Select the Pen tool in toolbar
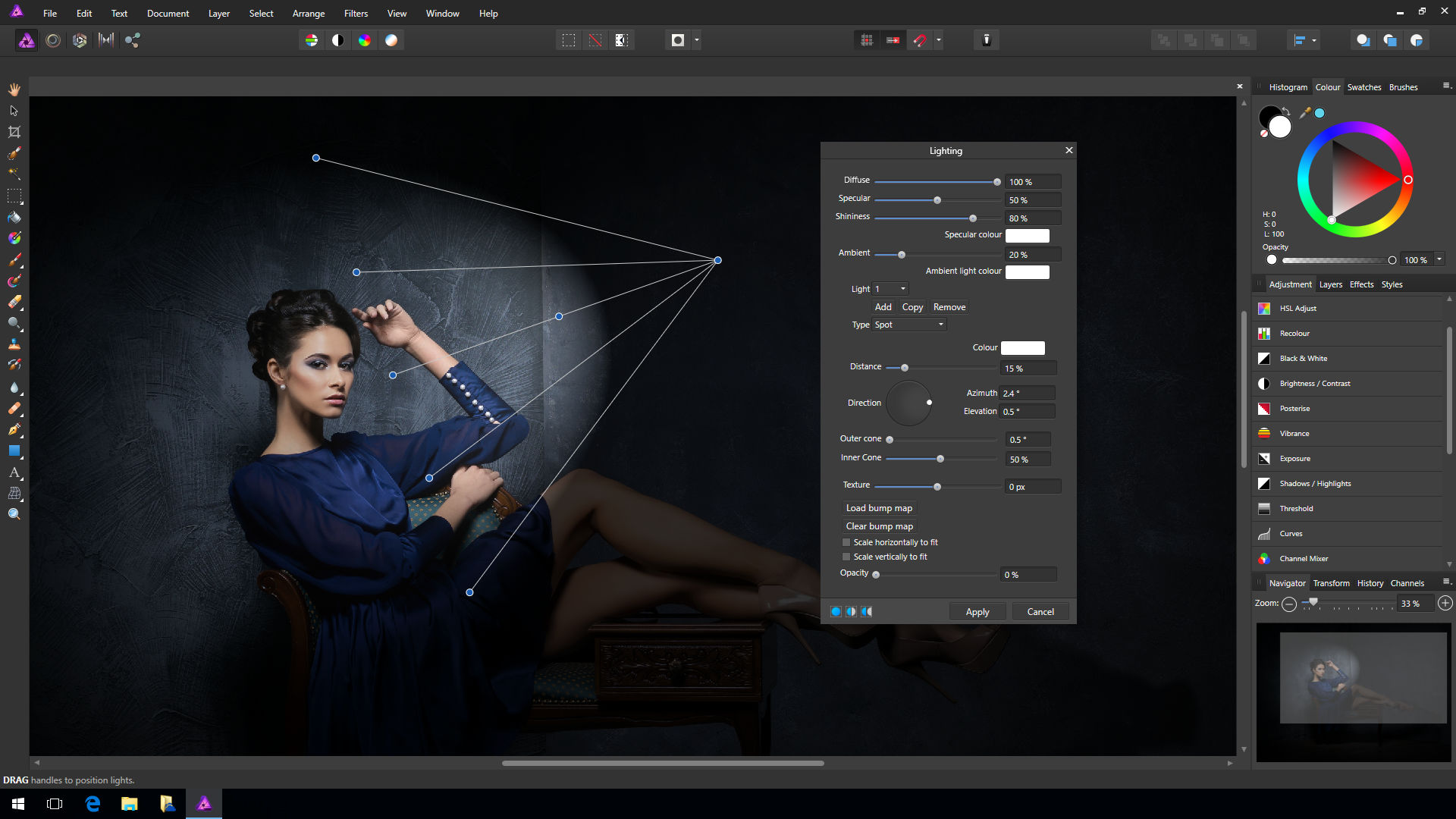Image resolution: width=1456 pixels, height=819 pixels. [15, 430]
